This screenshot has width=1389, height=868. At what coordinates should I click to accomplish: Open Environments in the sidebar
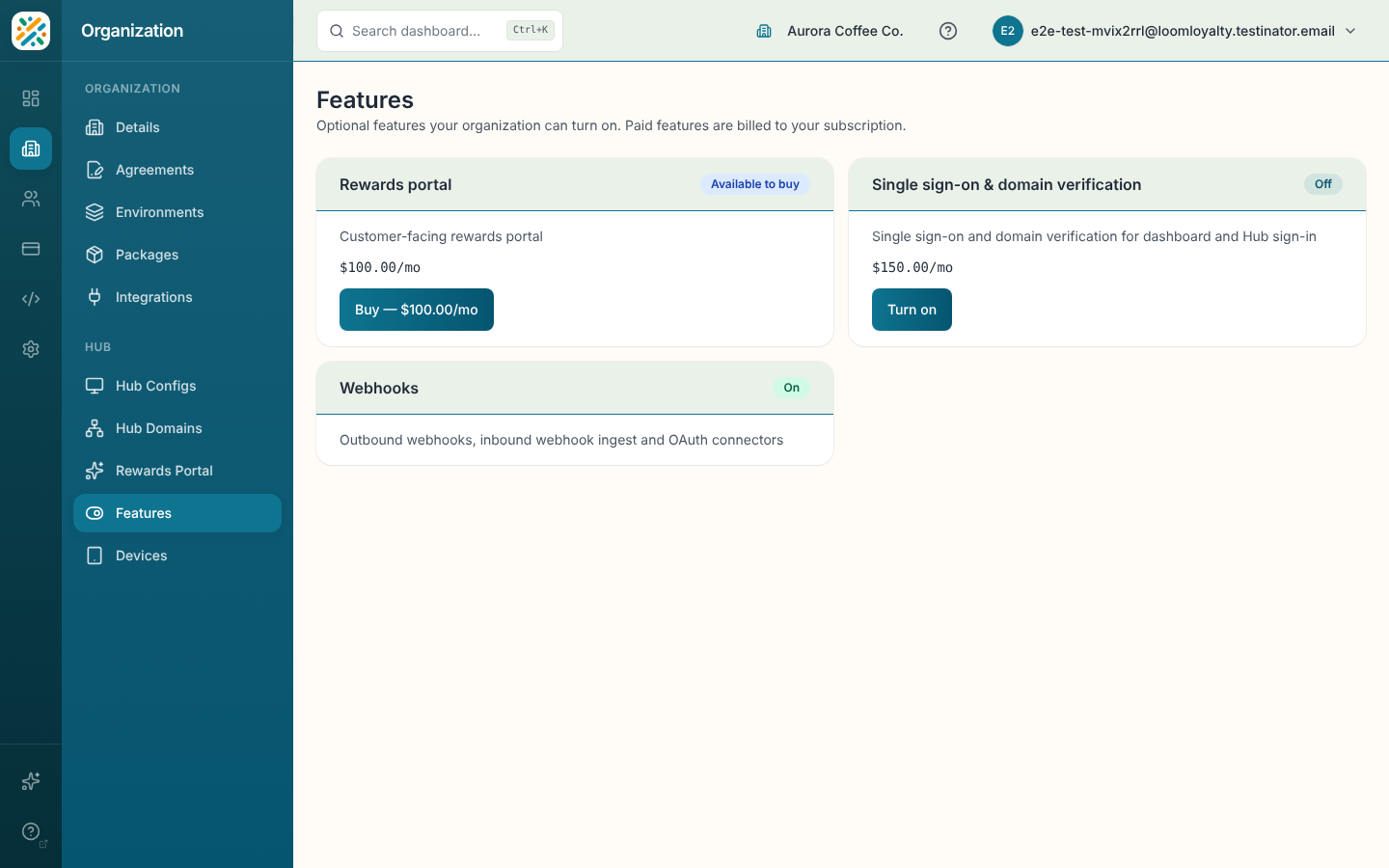(177, 212)
